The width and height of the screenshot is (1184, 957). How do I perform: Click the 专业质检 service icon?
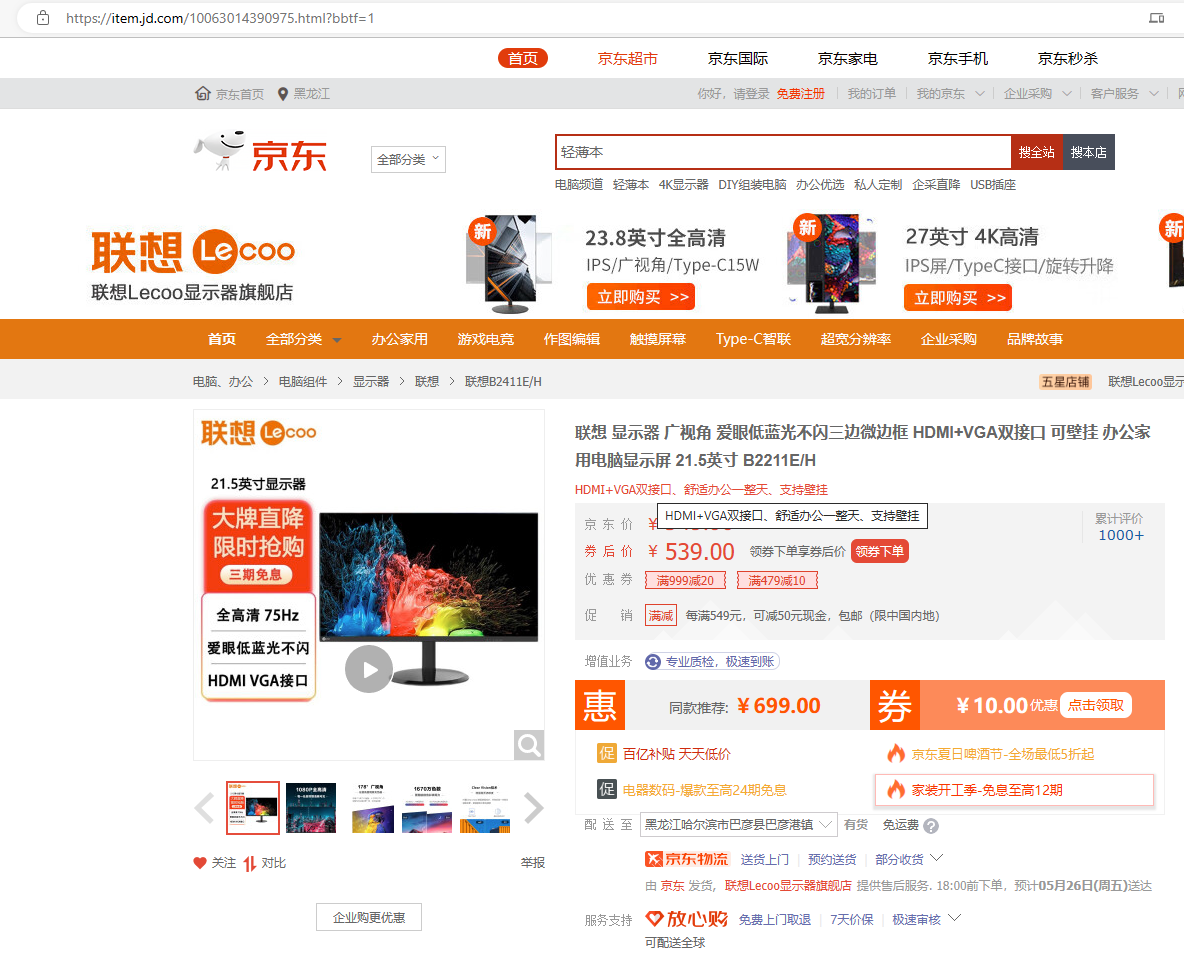pos(653,662)
